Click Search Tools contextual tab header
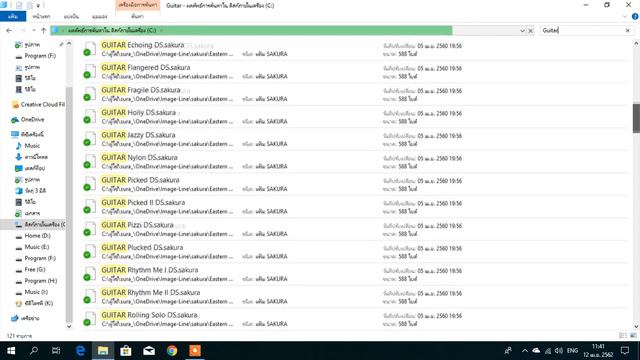Image resolution: width=640 pixels, height=360 pixels. (x=138, y=5)
